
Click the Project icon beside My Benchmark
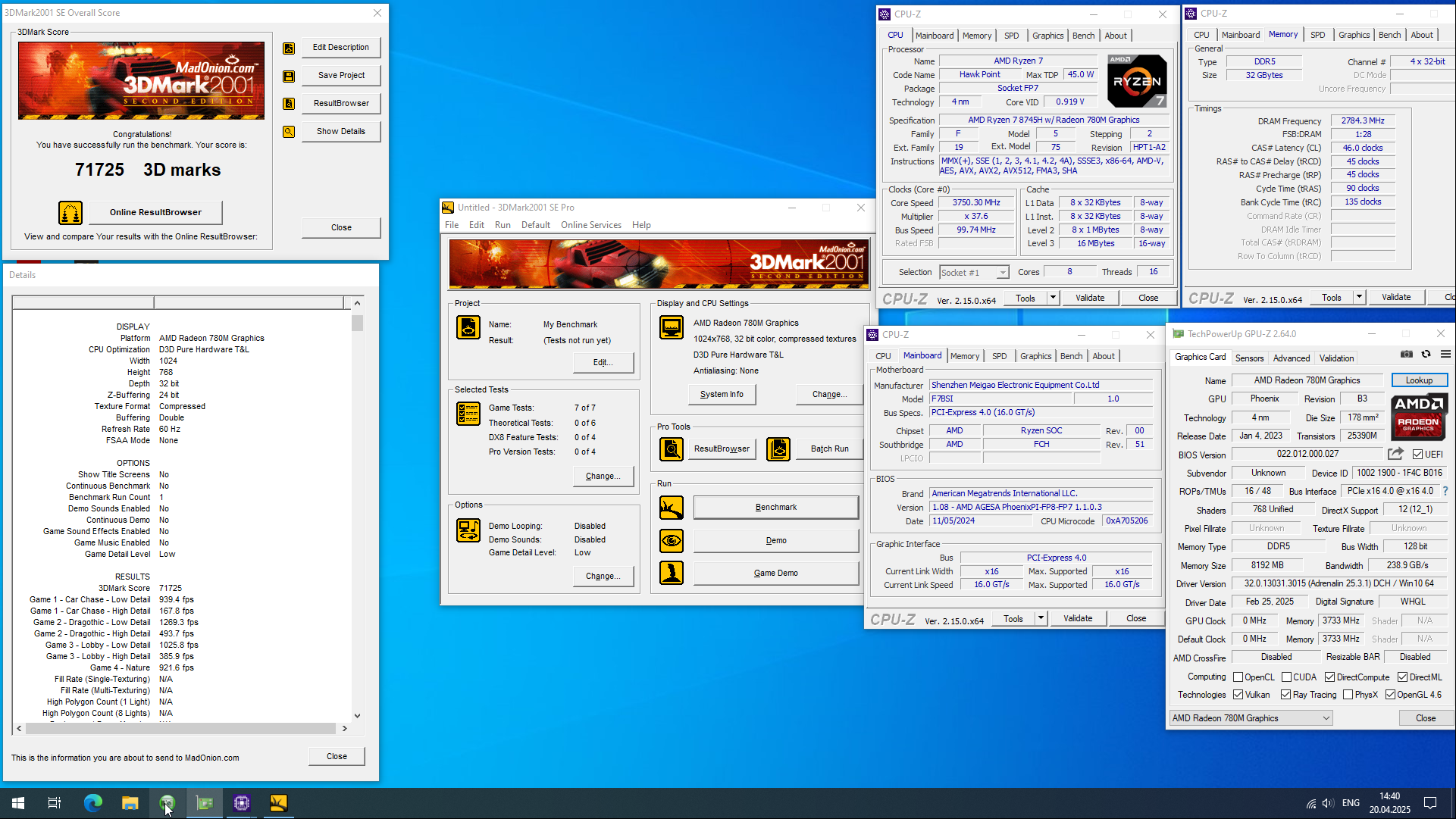tap(468, 327)
